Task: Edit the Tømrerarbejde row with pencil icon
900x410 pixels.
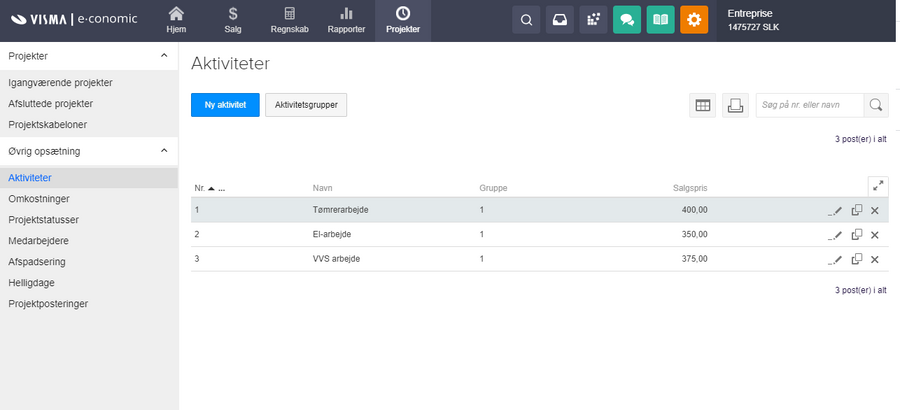Action: (x=836, y=210)
